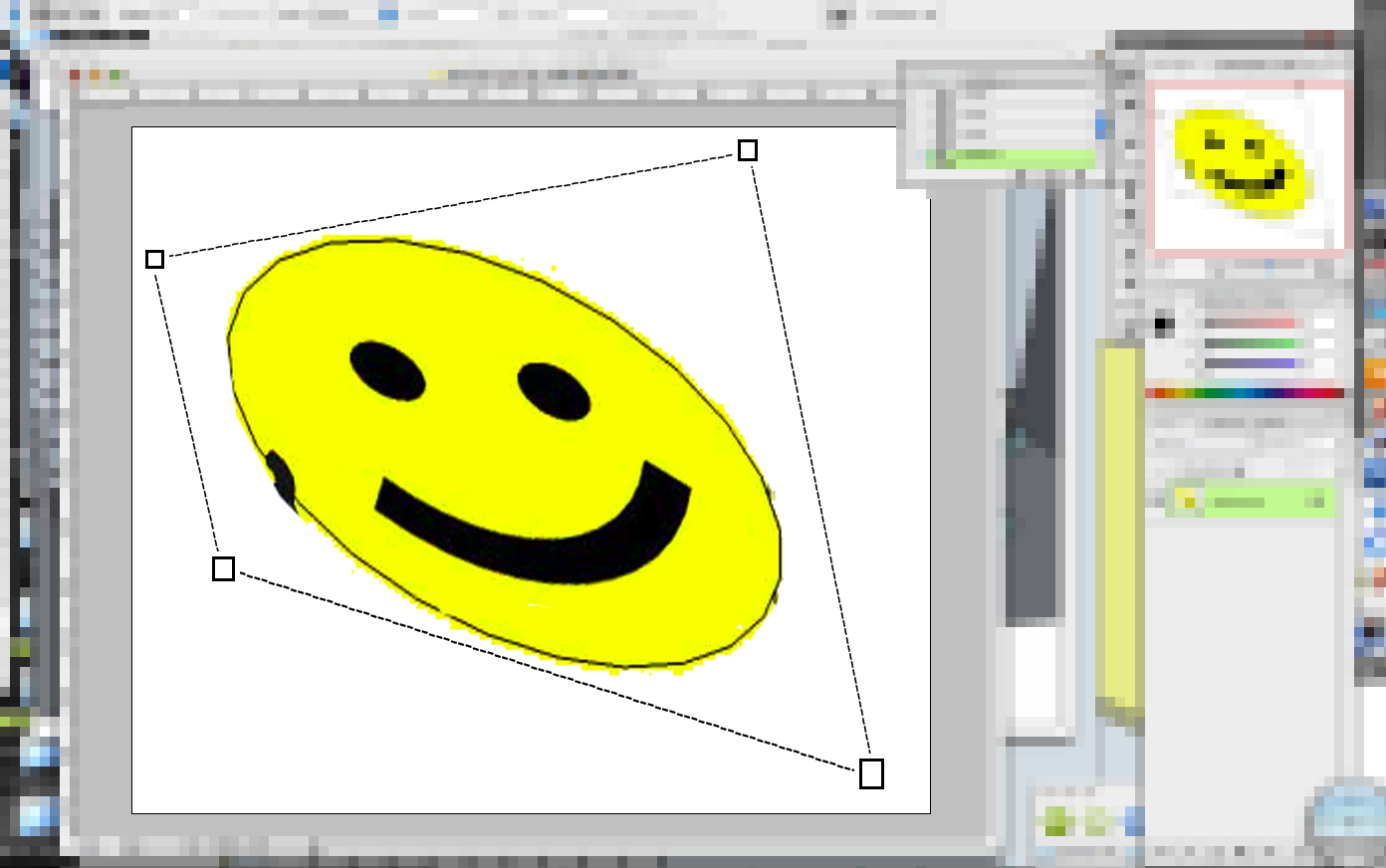
Task: Pick the bottom-right transform corner handle
Action: 871,773
